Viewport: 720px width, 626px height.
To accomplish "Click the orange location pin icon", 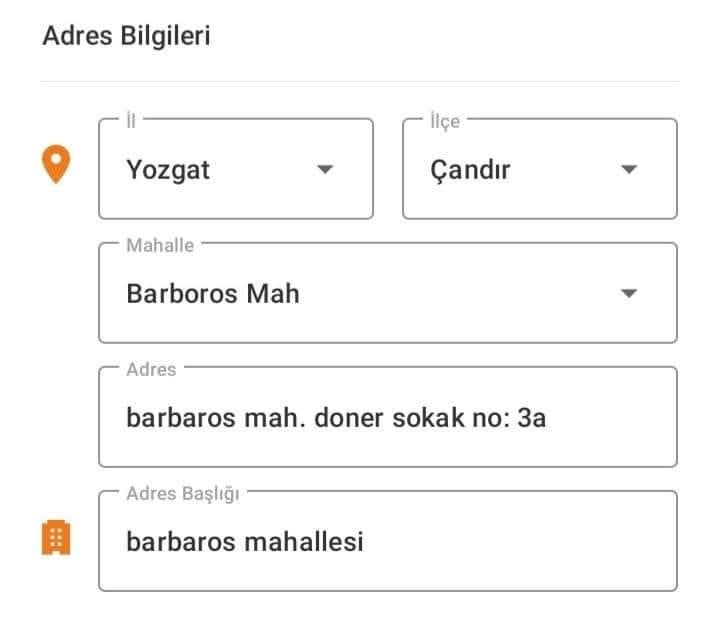I will tap(56, 164).
